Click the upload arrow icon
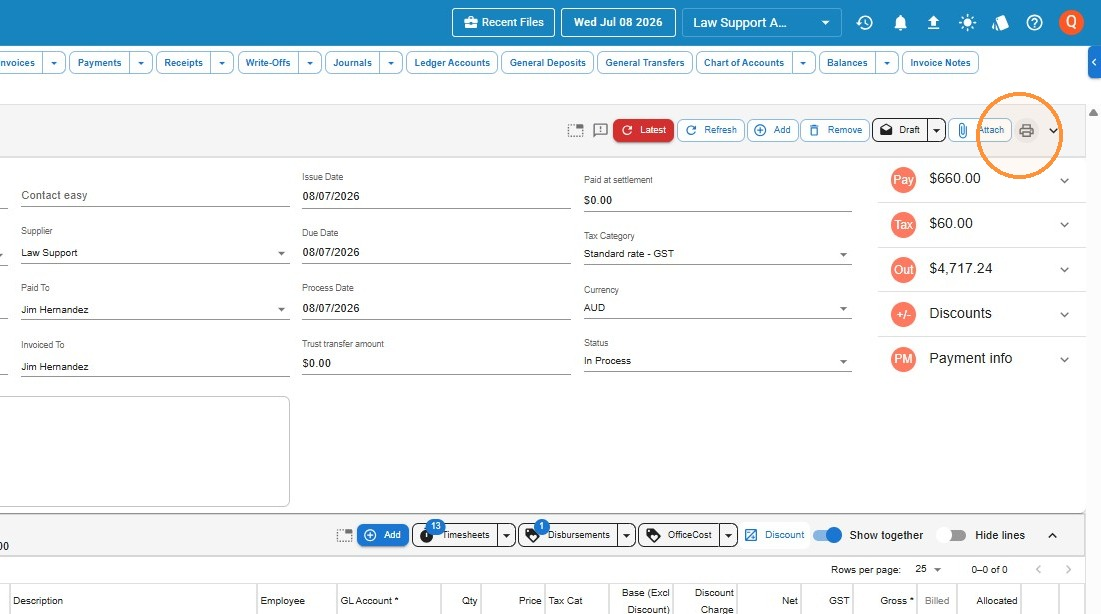1101x614 pixels. click(x=933, y=22)
